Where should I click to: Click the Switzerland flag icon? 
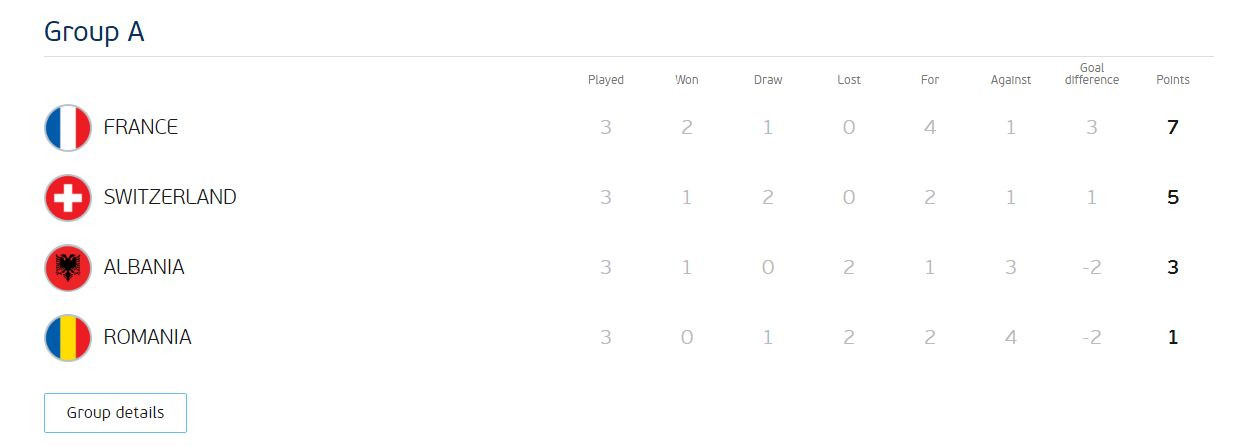68,198
